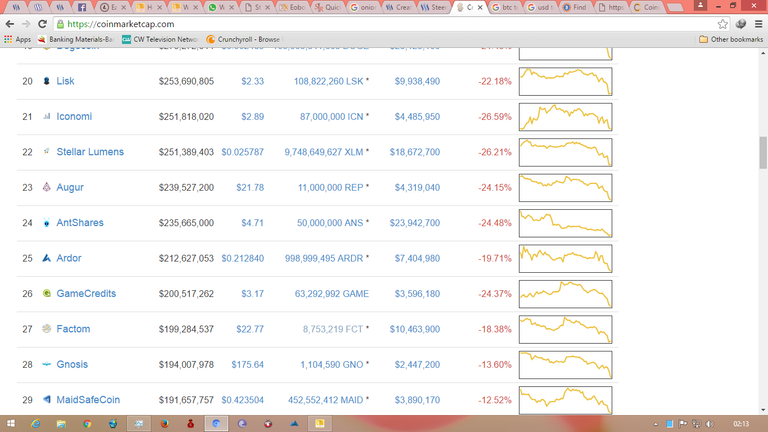Click the AntShares coin logo icon
The image size is (768, 432).
[x=47, y=223]
